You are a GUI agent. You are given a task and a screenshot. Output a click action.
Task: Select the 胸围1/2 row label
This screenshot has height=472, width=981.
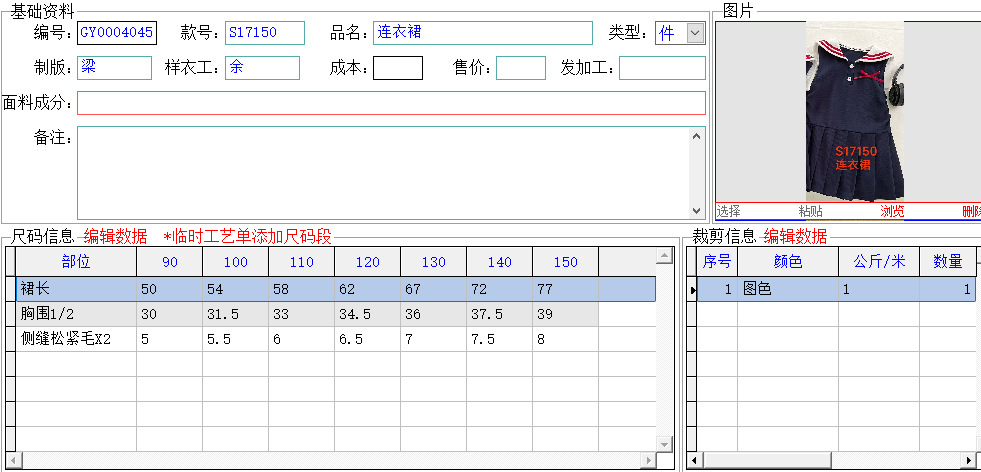[x=76, y=314]
